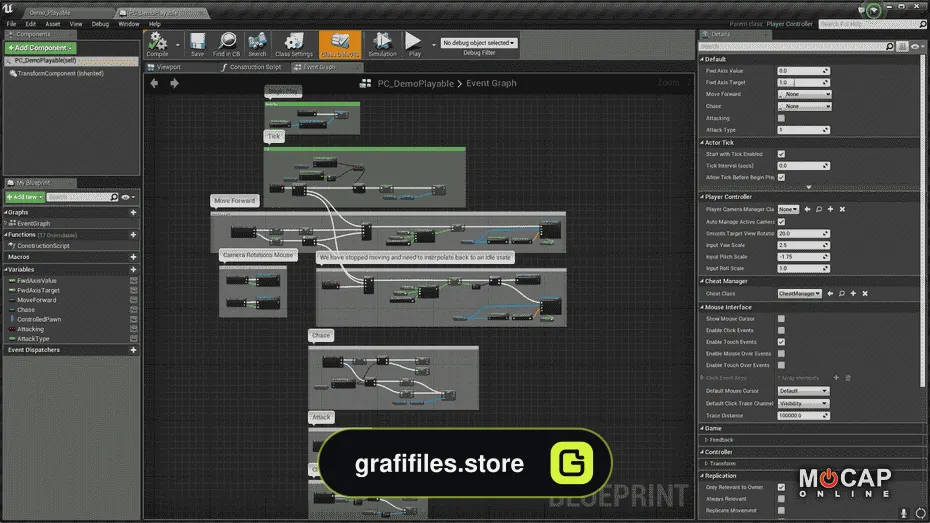This screenshot has width=930, height=523.
Task: Click search magnifier in My Blueprint panel
Action: 114,197
